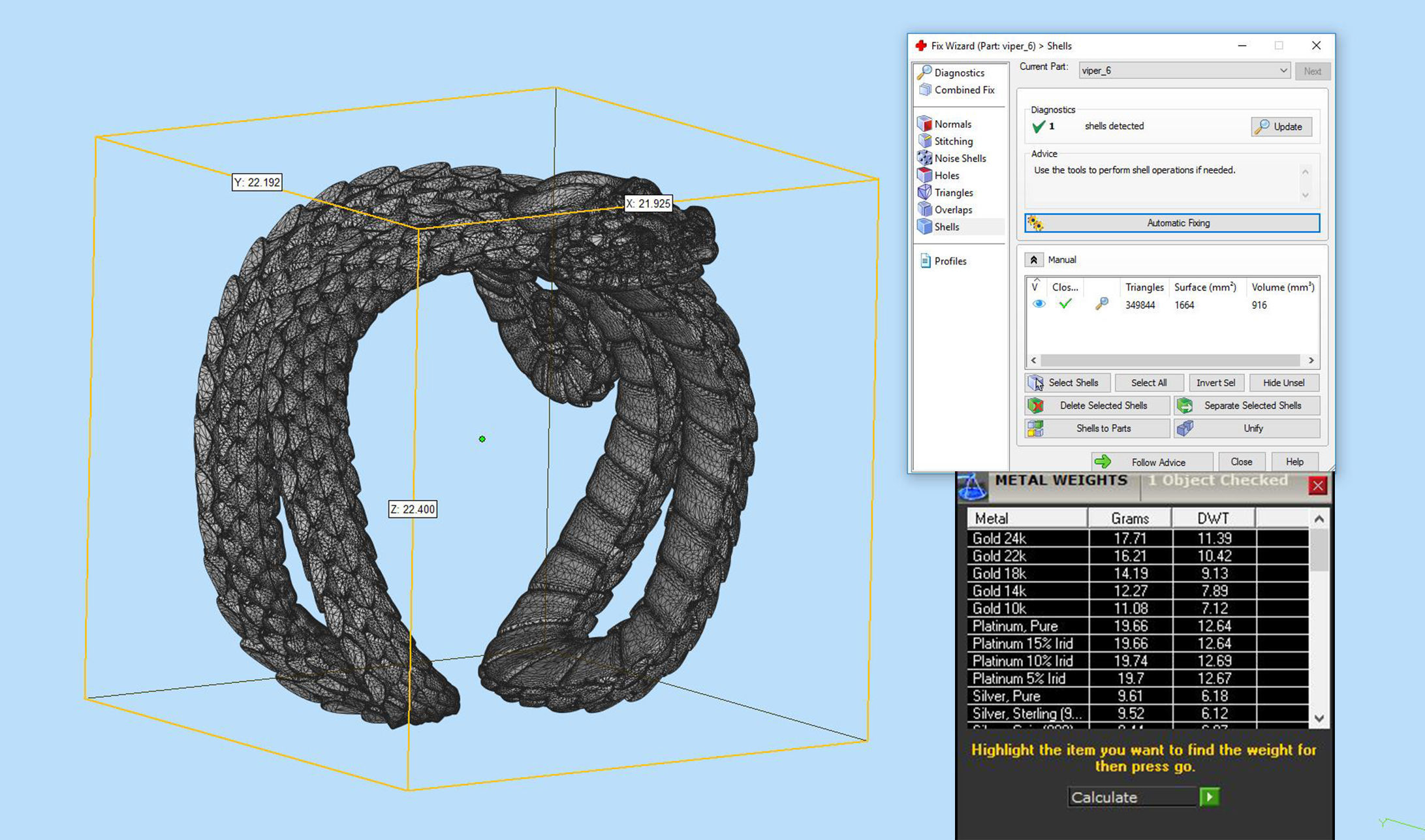The height and width of the screenshot is (840, 1425).
Task: Click the Metal column header
Action: pyautogui.click(x=1027, y=518)
